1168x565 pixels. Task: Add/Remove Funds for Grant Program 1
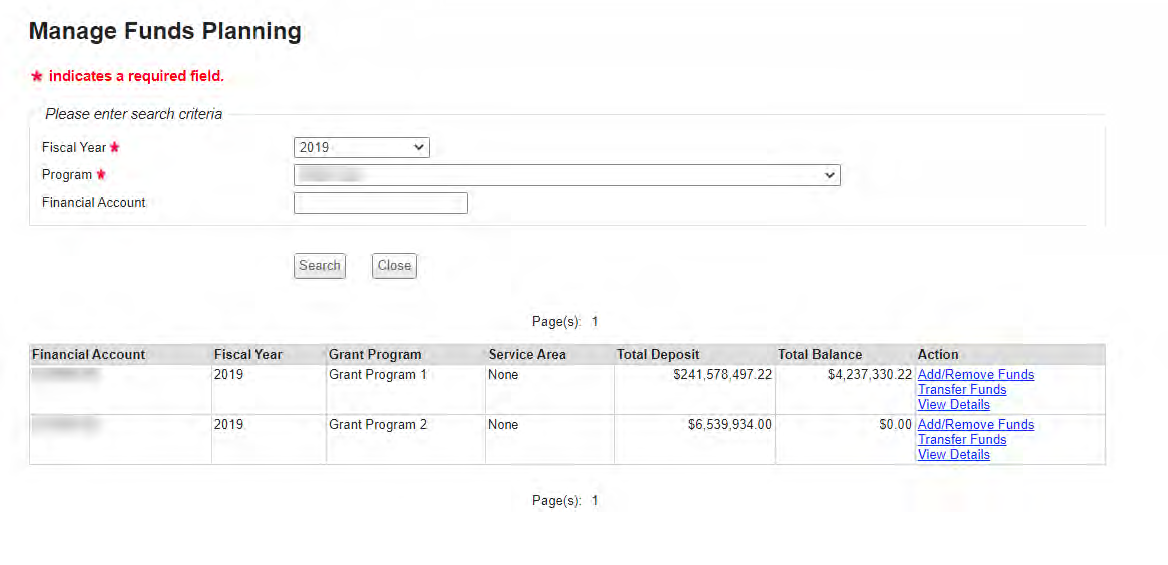[975, 375]
